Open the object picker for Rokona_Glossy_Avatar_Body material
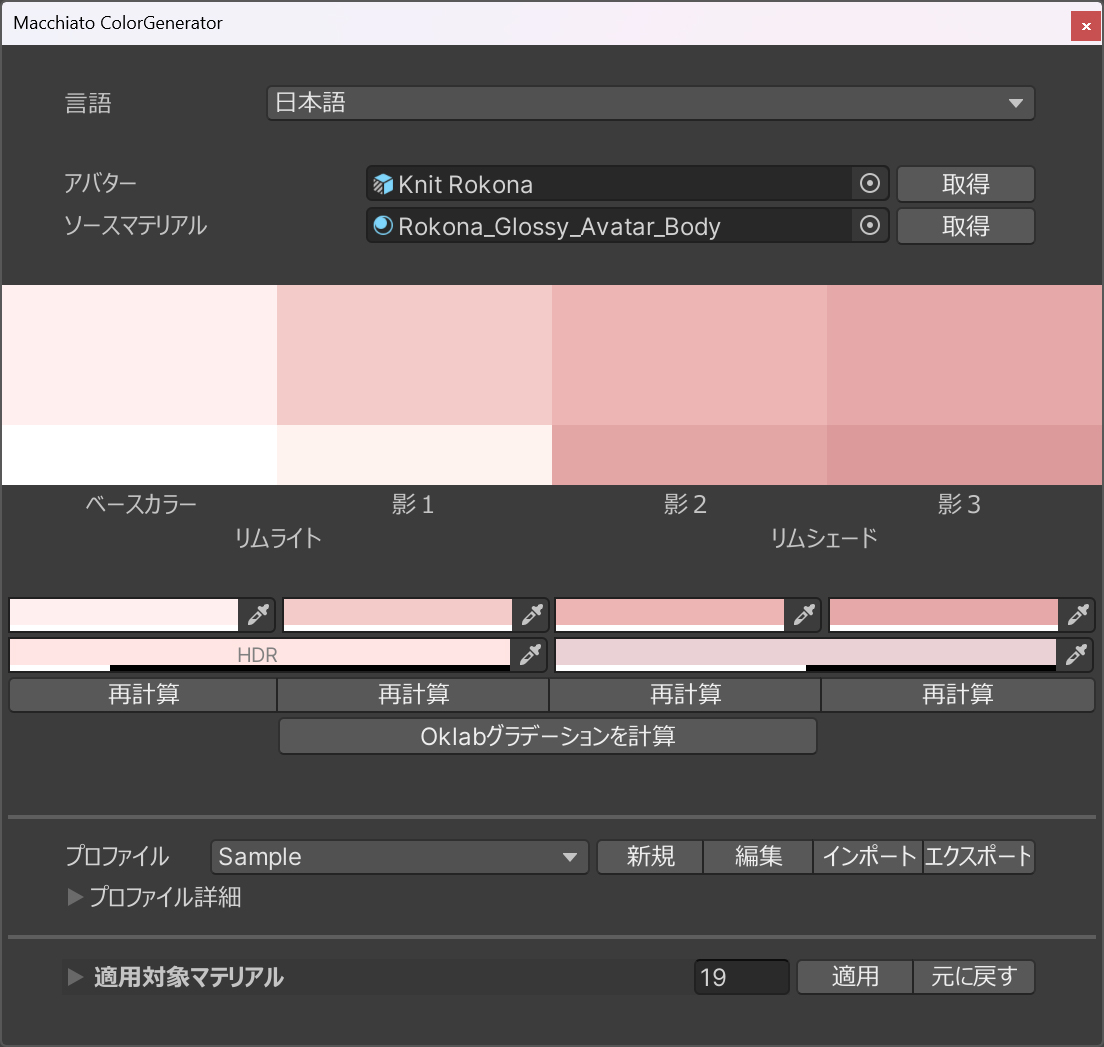This screenshot has width=1104, height=1047. click(870, 225)
